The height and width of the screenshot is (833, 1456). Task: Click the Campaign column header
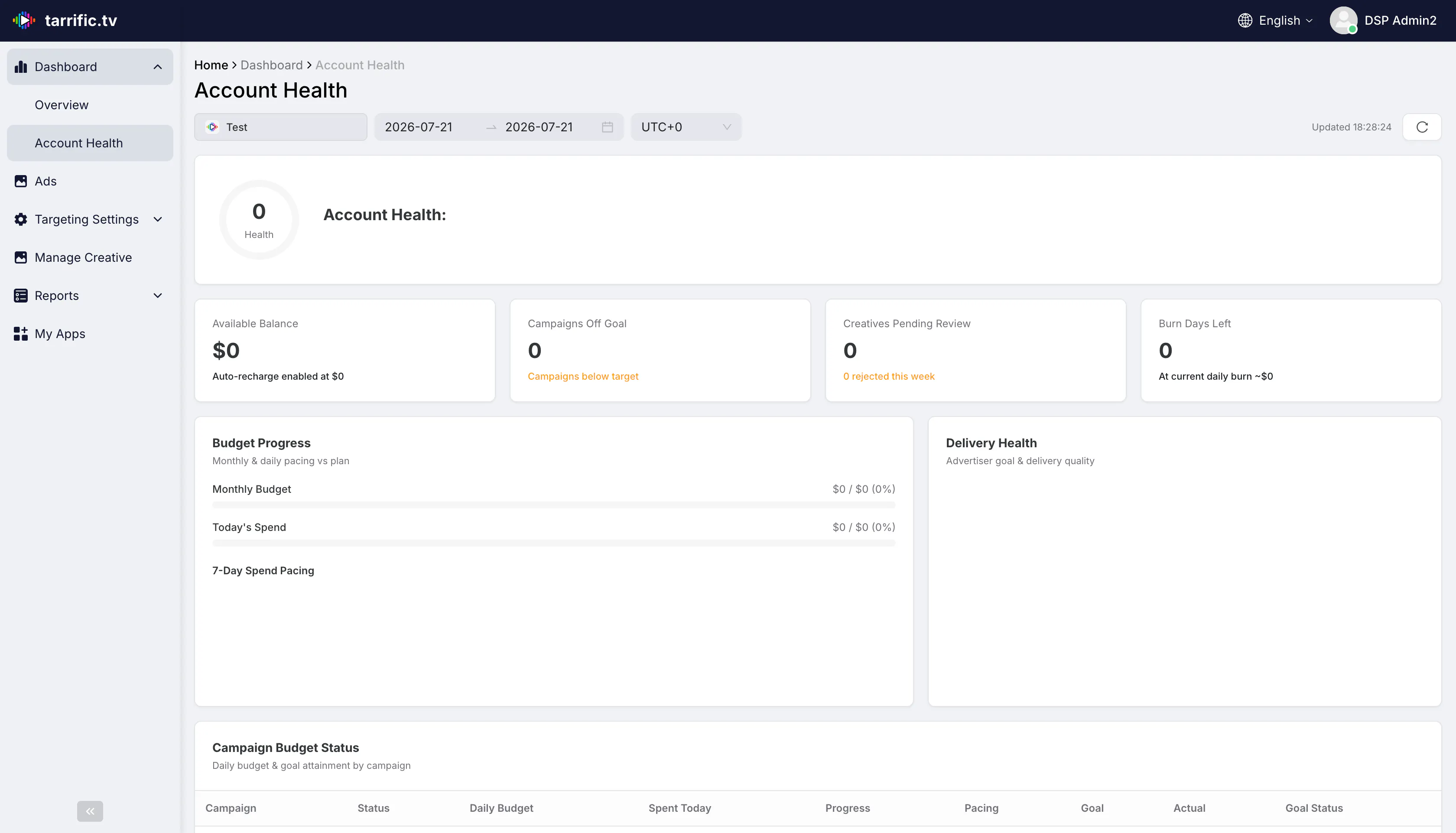[x=231, y=808]
